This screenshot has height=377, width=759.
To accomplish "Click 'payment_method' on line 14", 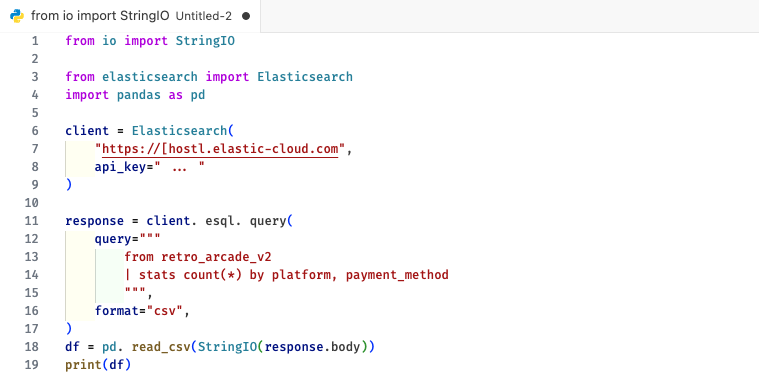I will point(397,275).
